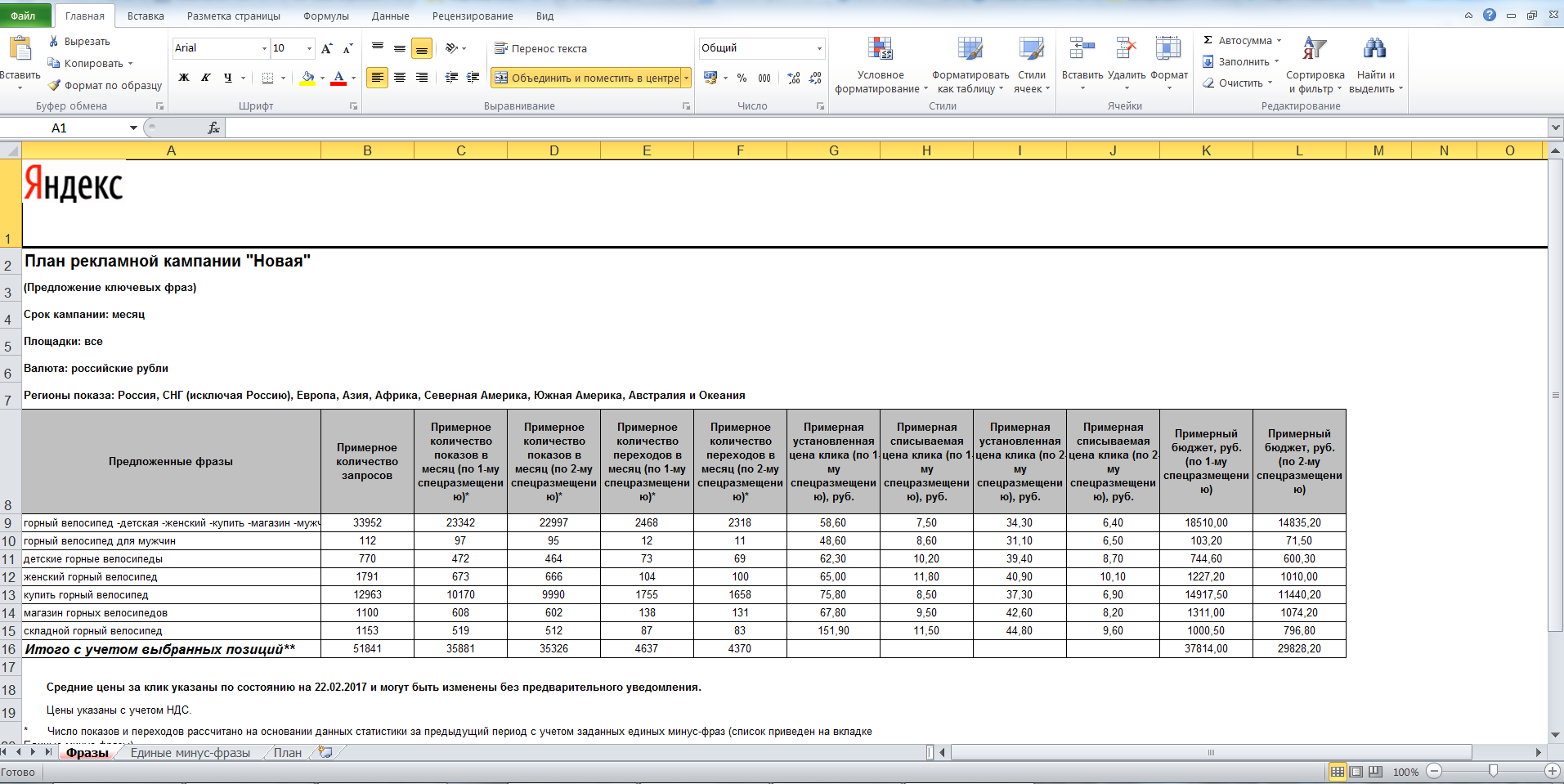Expand the Arial font name dropdown
1564x784 pixels.
(x=264, y=48)
